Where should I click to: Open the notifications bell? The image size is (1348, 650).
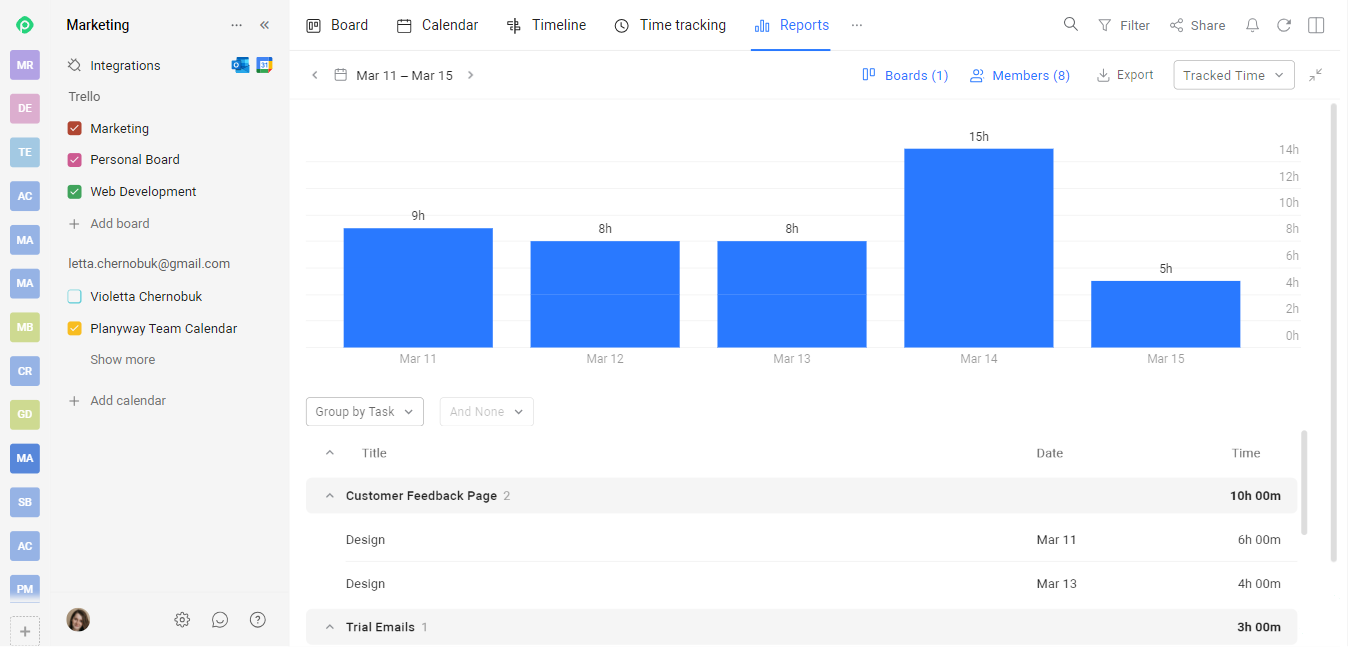point(1252,25)
